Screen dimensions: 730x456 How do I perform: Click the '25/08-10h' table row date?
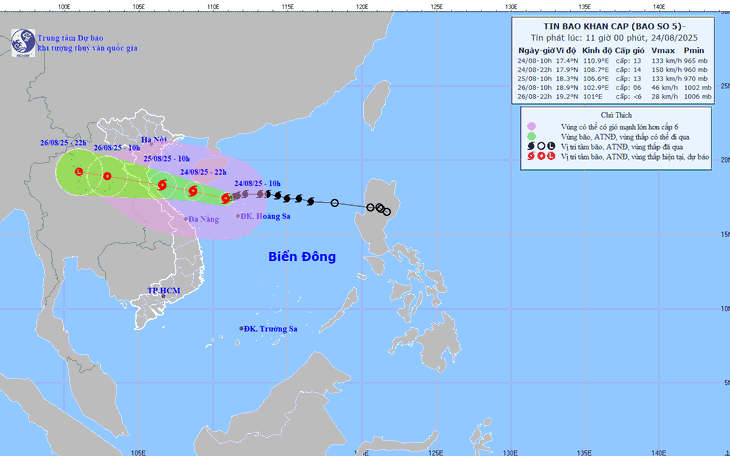[535, 78]
